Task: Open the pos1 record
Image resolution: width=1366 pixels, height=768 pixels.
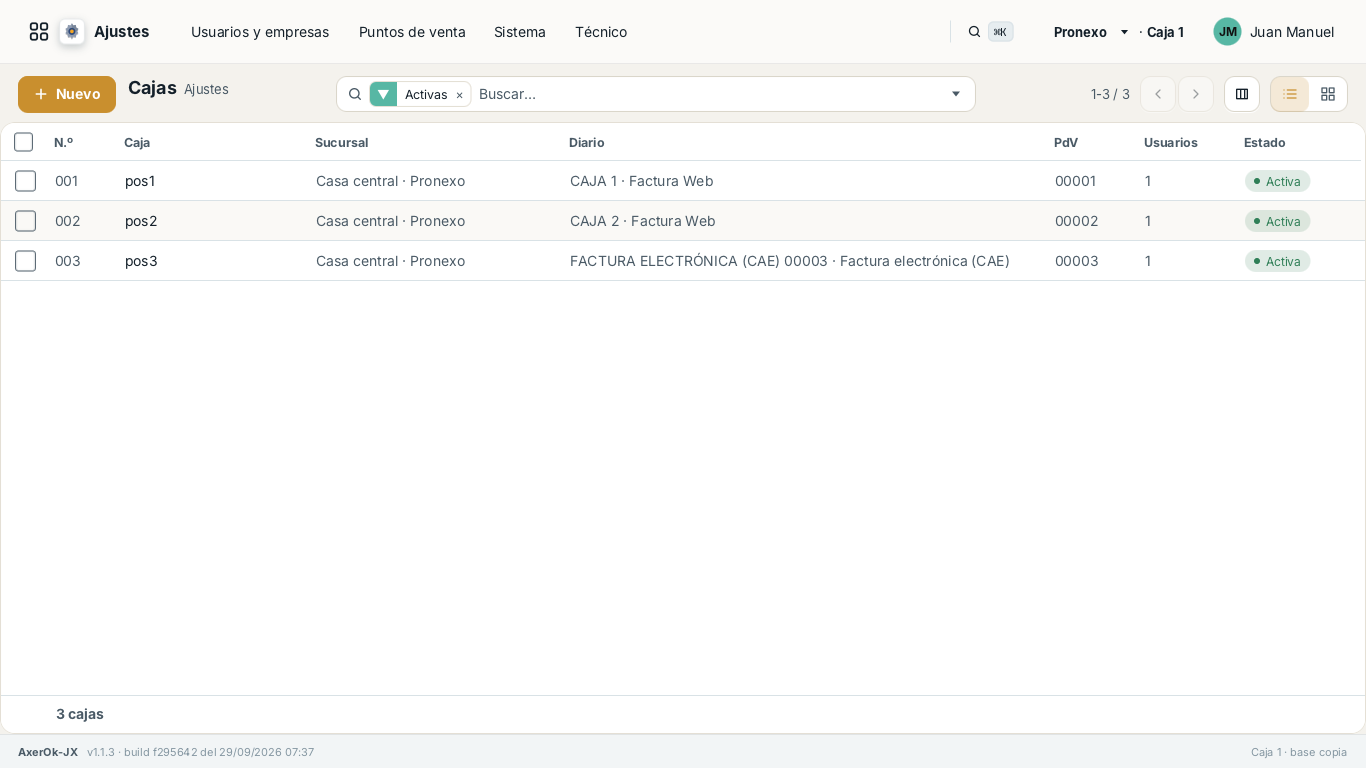Action: 140,181
